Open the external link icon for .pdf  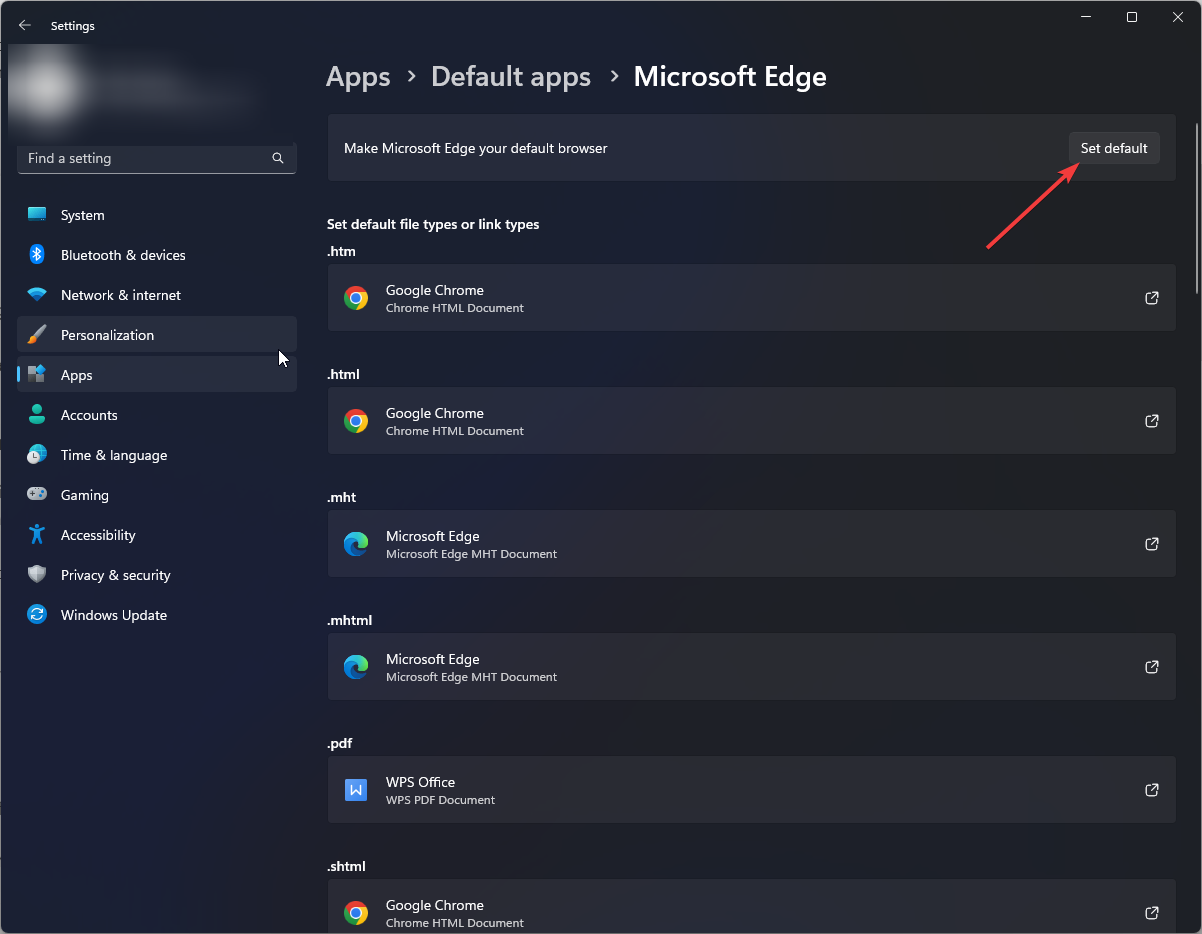pyautogui.click(x=1152, y=790)
